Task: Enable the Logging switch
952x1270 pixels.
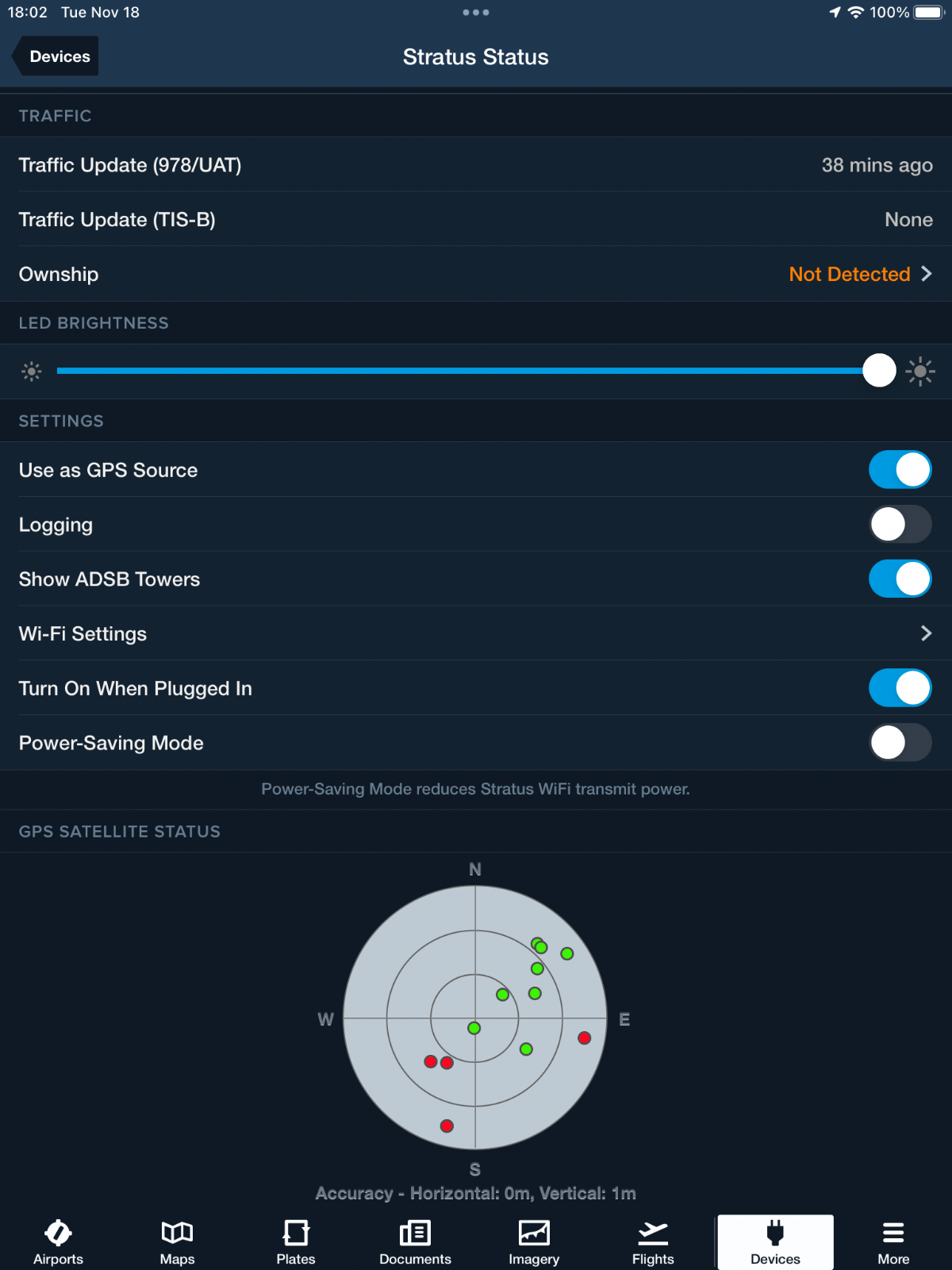Action: tap(900, 525)
